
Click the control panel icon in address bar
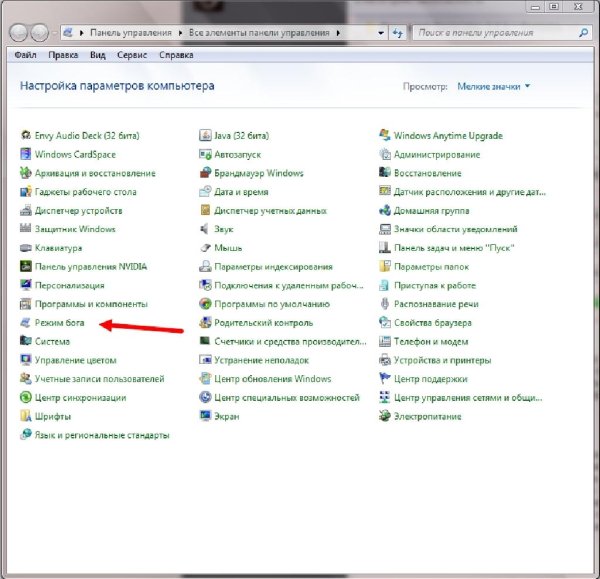(x=68, y=33)
